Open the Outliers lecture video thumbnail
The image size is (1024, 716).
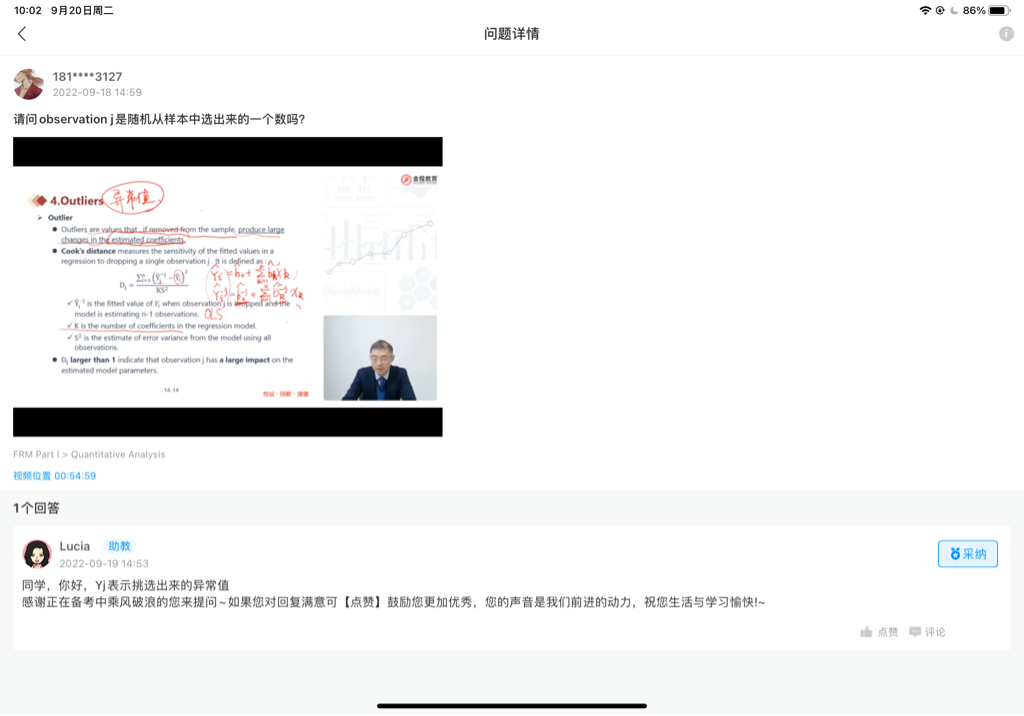(228, 287)
